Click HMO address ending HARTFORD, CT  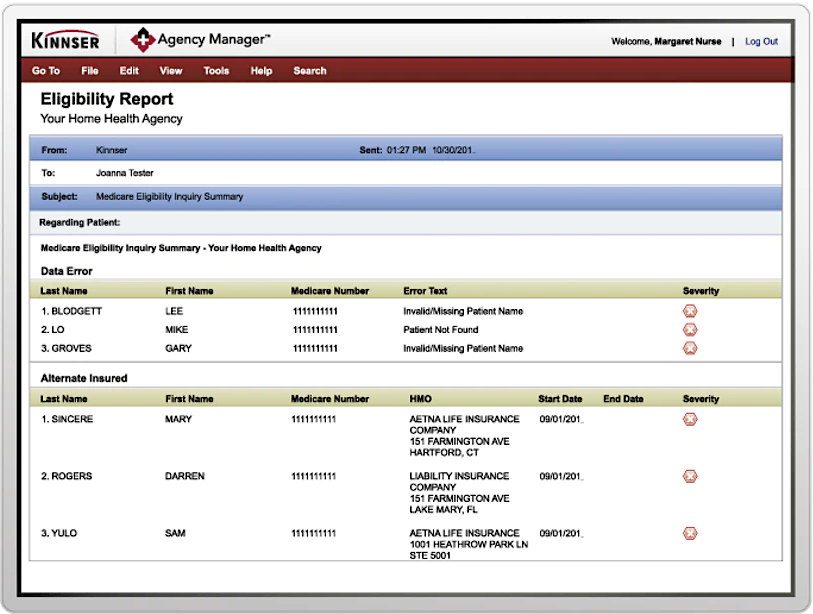[x=465, y=436]
